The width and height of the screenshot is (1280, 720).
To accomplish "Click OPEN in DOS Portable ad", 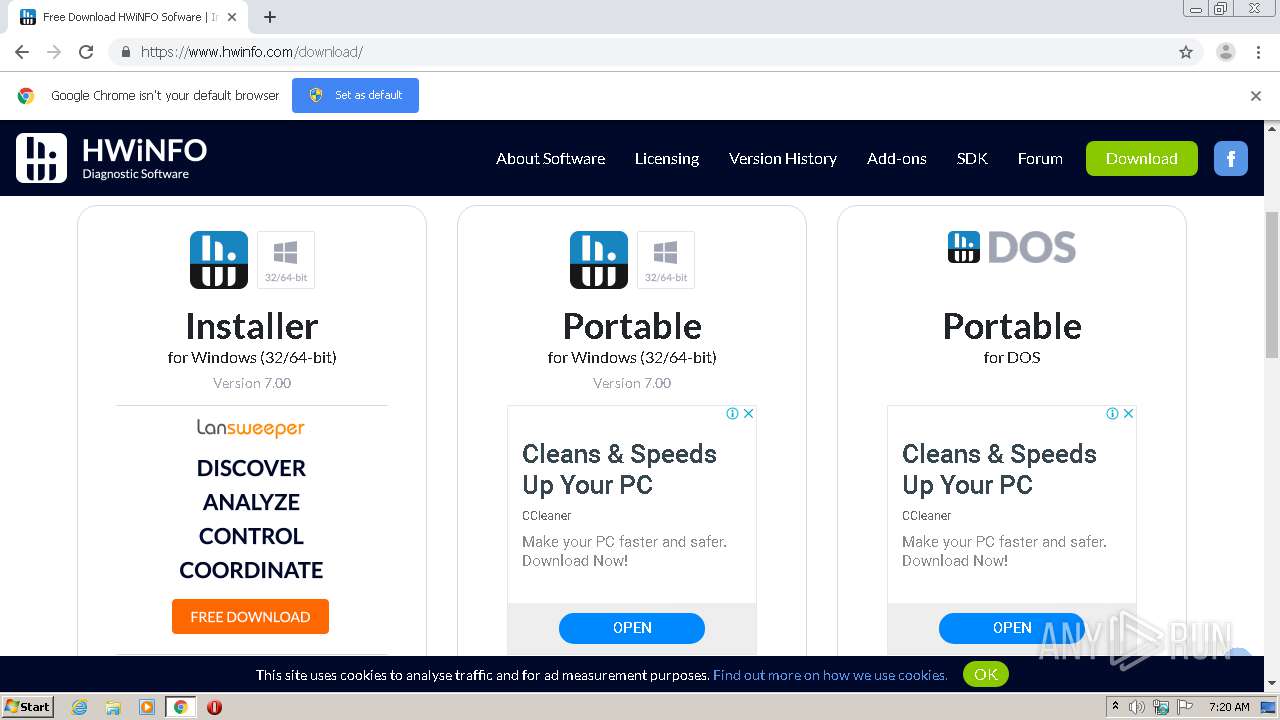I will (x=1012, y=628).
